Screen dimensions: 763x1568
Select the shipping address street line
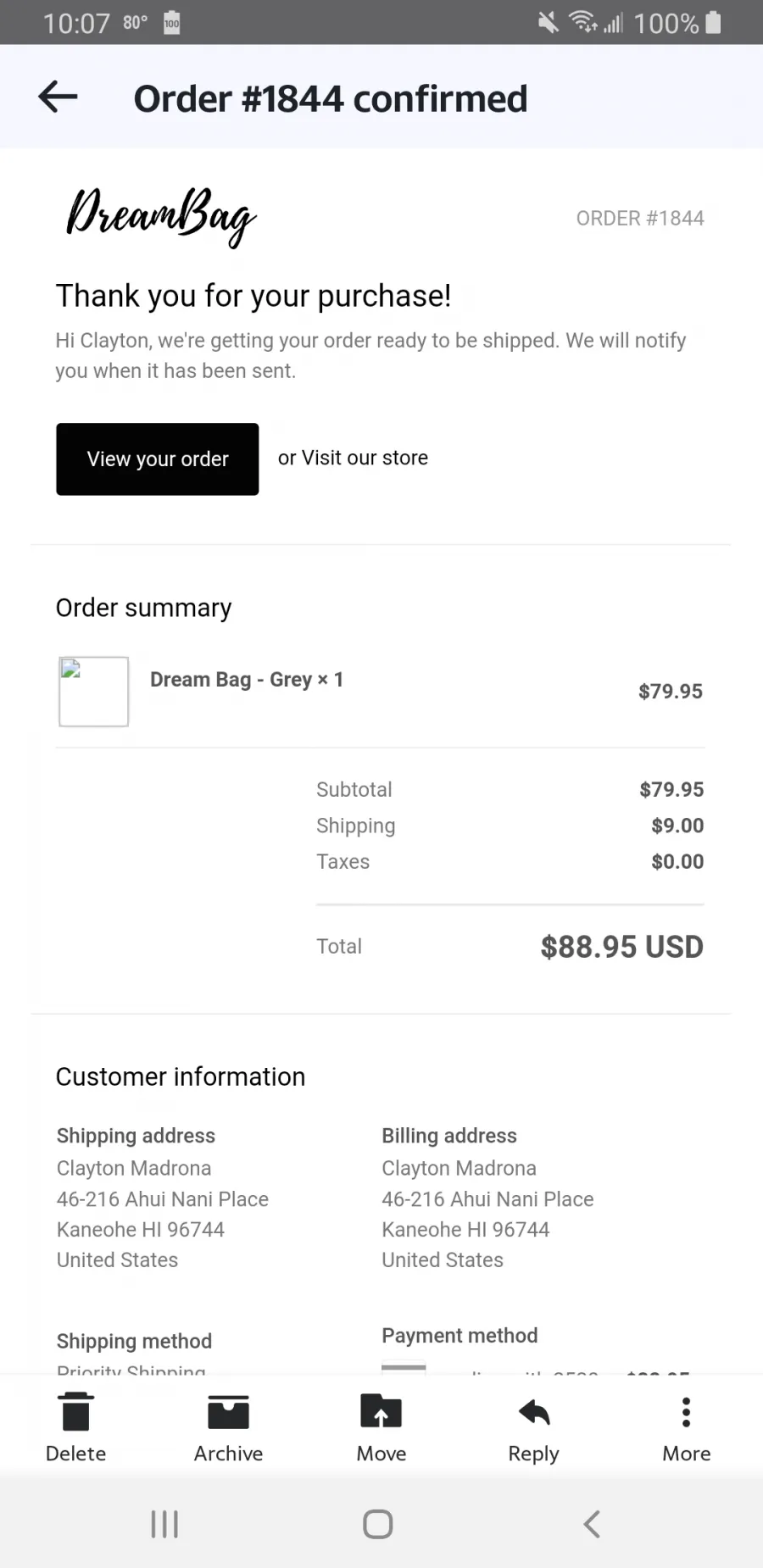pos(163,1199)
